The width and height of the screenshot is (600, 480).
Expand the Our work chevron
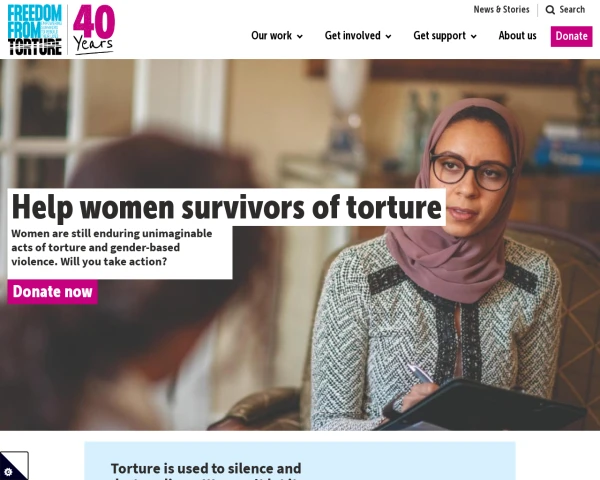click(x=300, y=36)
